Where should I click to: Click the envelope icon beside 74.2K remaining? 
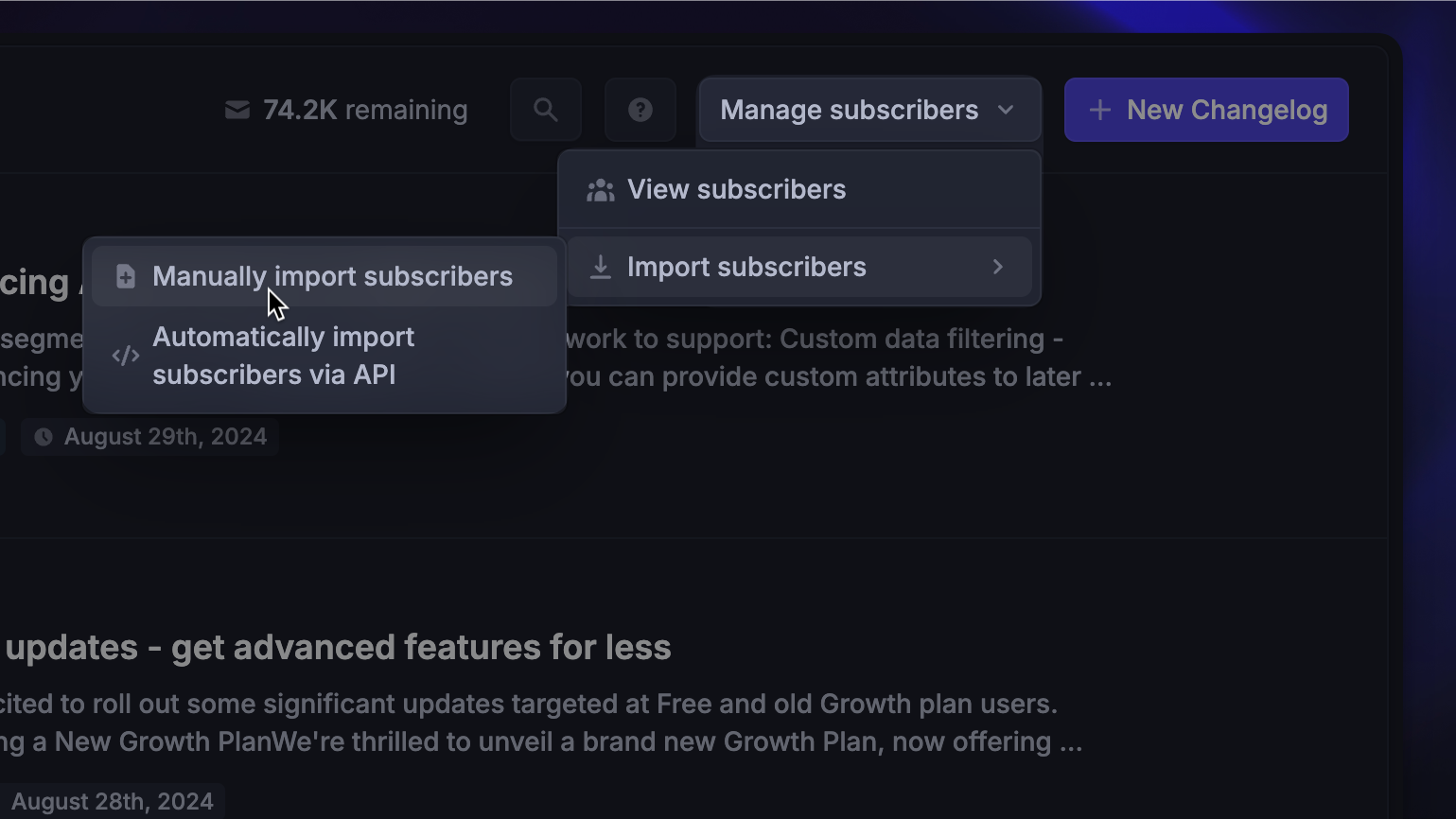click(237, 111)
